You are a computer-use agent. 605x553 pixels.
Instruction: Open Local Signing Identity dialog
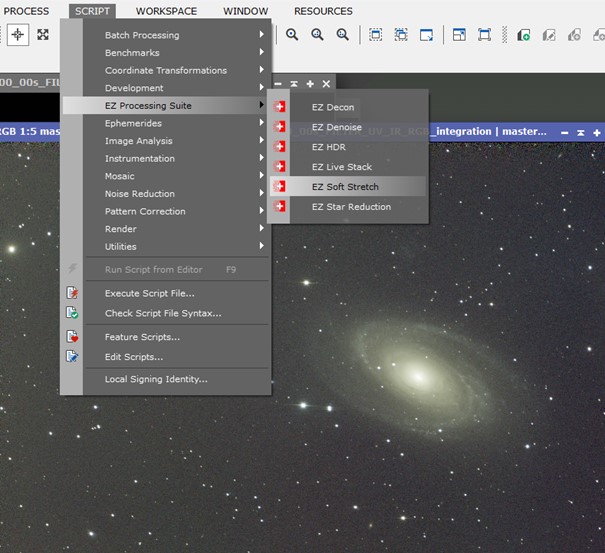(156, 379)
